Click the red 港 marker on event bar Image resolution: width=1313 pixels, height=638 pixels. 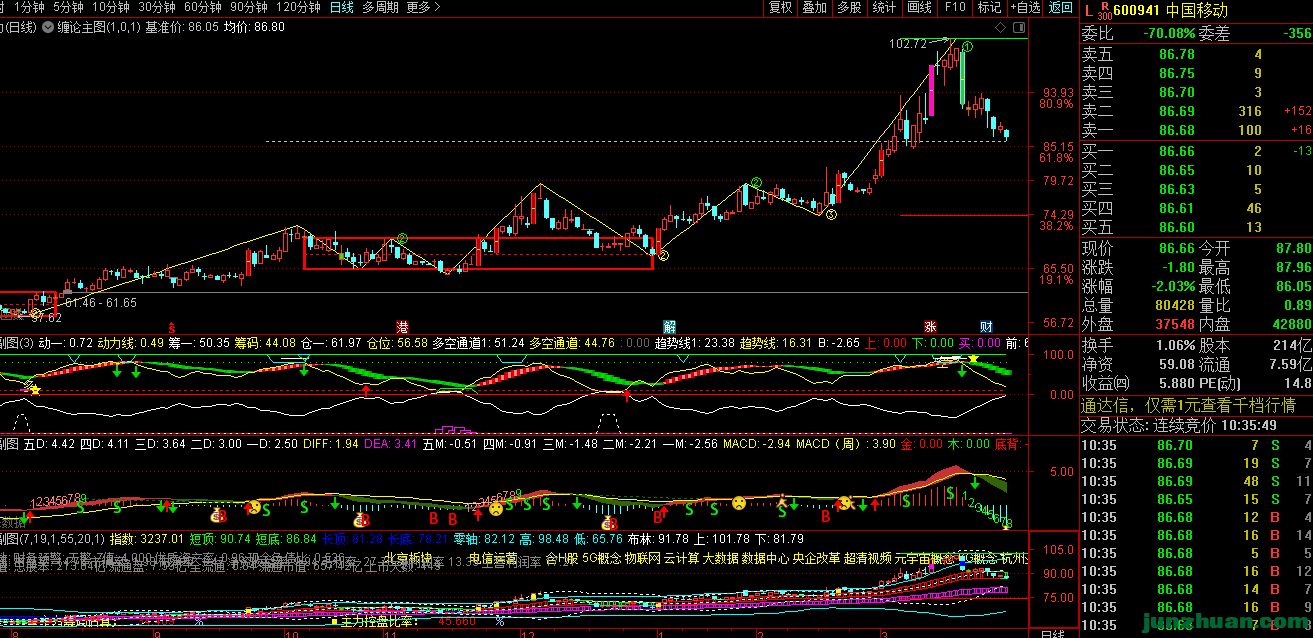pyautogui.click(x=402, y=327)
